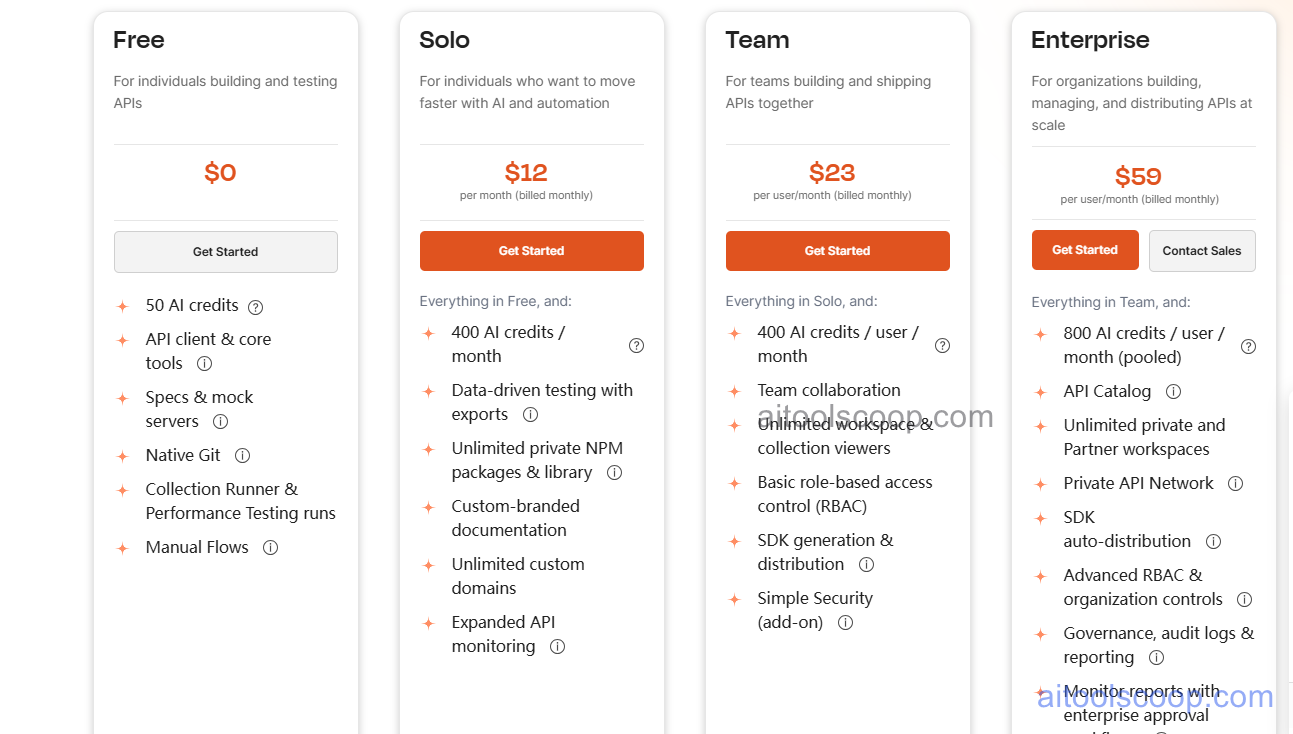Click Get Started on the Enterprise plan
This screenshot has height=734, width=1293.
(x=1085, y=250)
